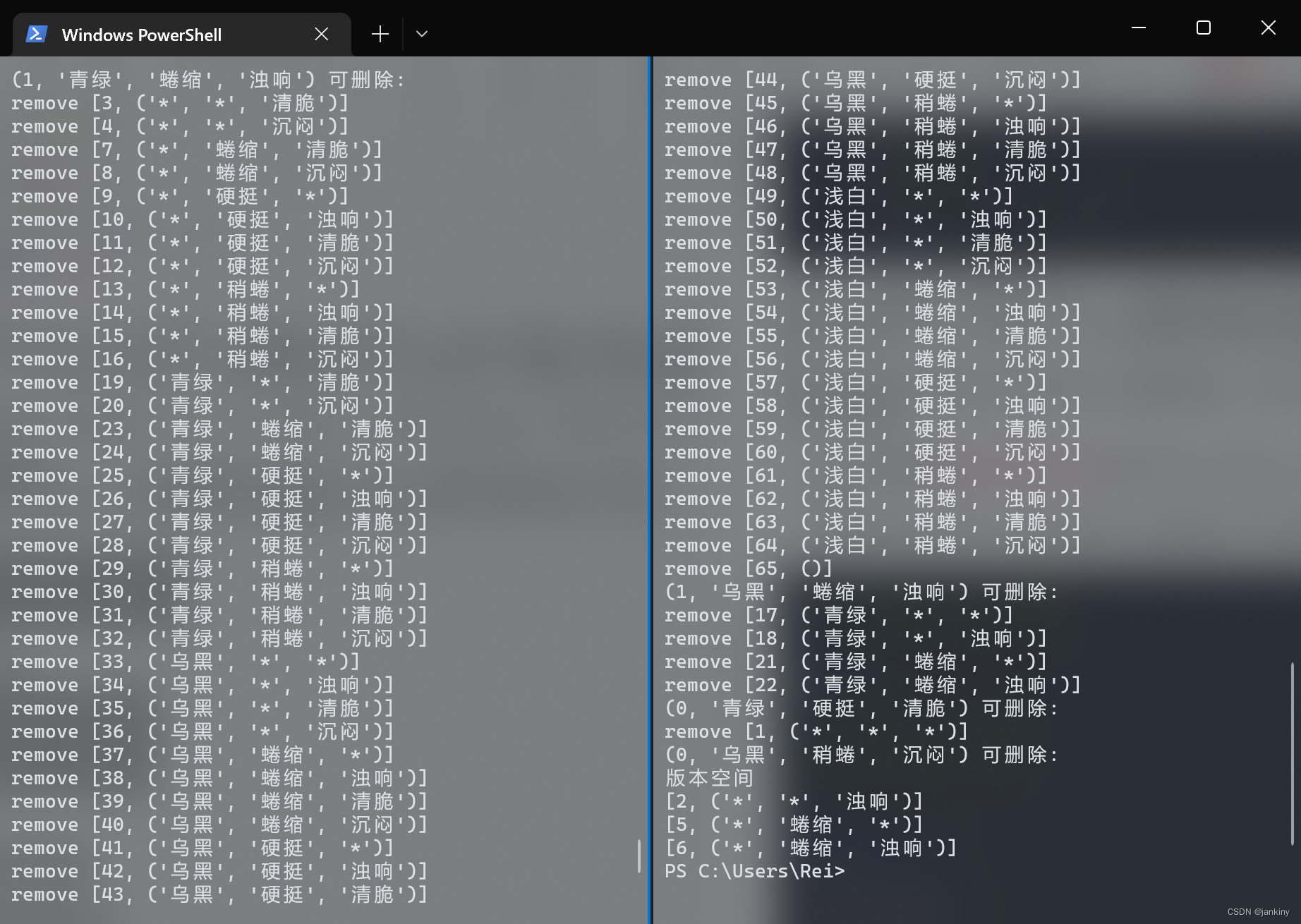Click line "remove [65, ()]"
This screenshot has height=924, width=1301.
749,569
